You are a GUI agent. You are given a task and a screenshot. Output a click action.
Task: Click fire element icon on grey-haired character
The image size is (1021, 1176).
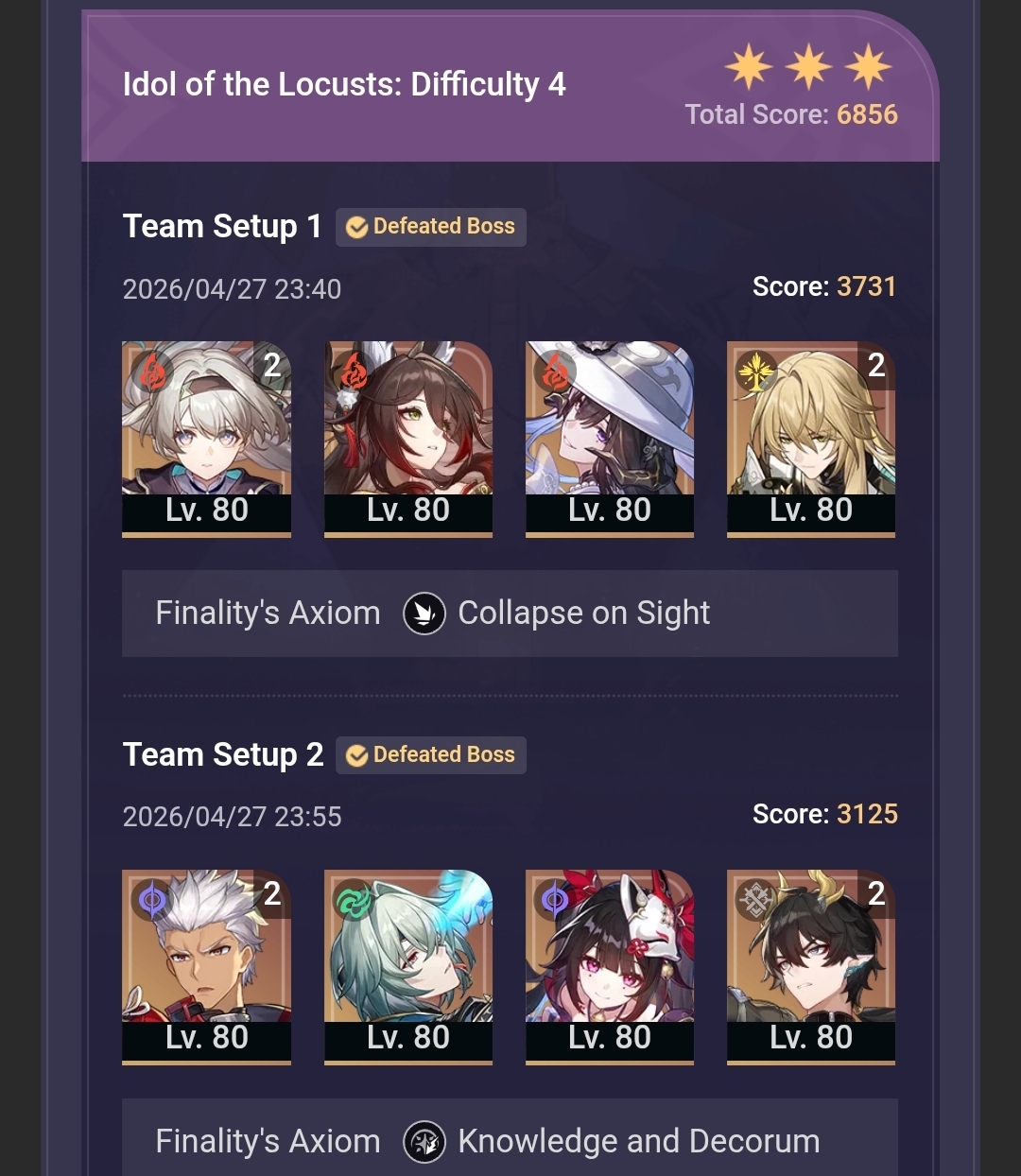(152, 372)
